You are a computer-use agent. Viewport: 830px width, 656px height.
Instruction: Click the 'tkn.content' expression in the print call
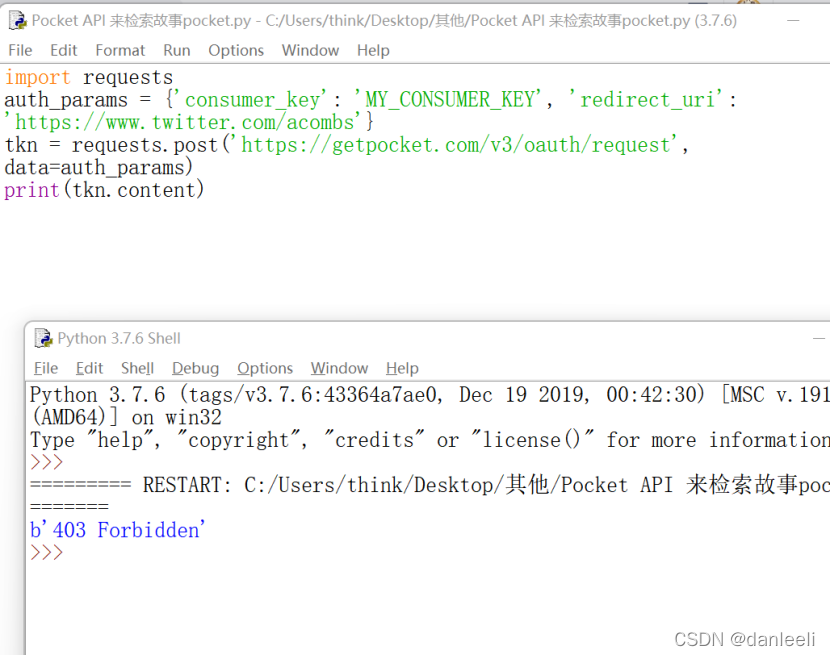point(134,191)
